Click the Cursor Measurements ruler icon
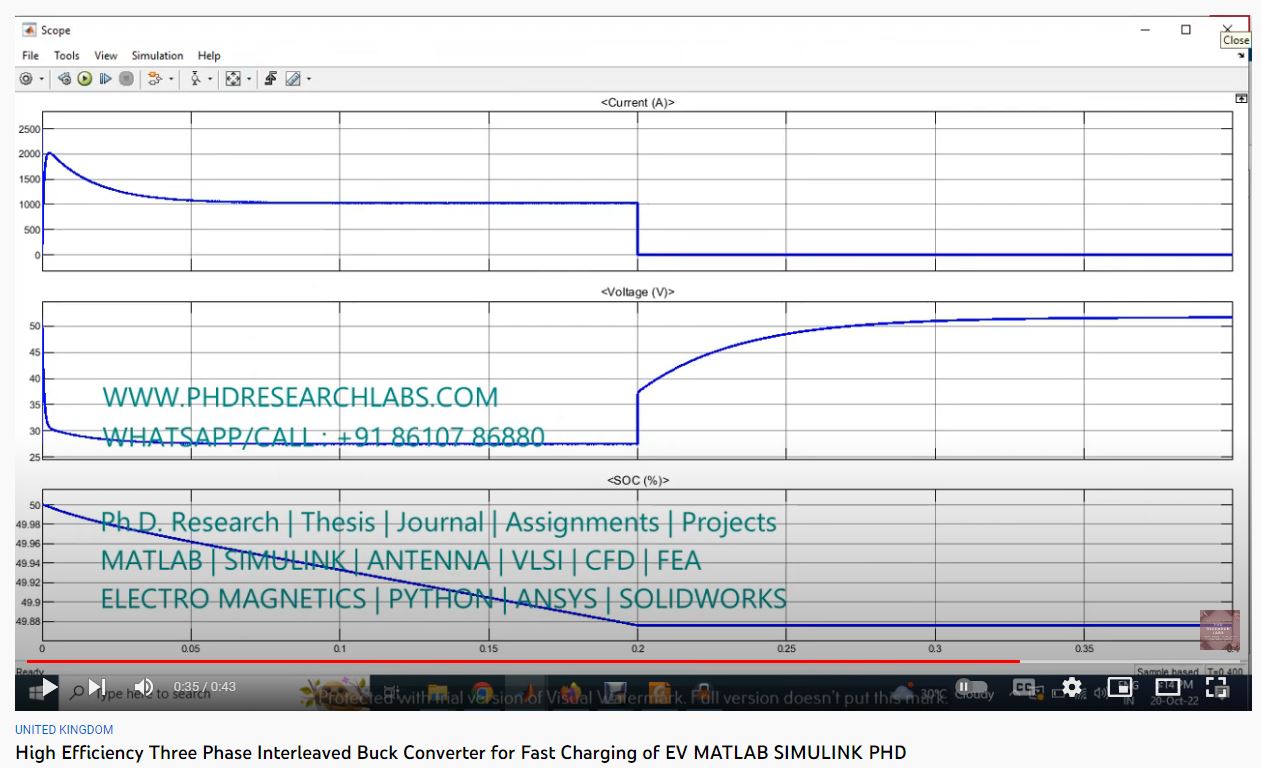This screenshot has width=1261, height=768. click(293, 79)
